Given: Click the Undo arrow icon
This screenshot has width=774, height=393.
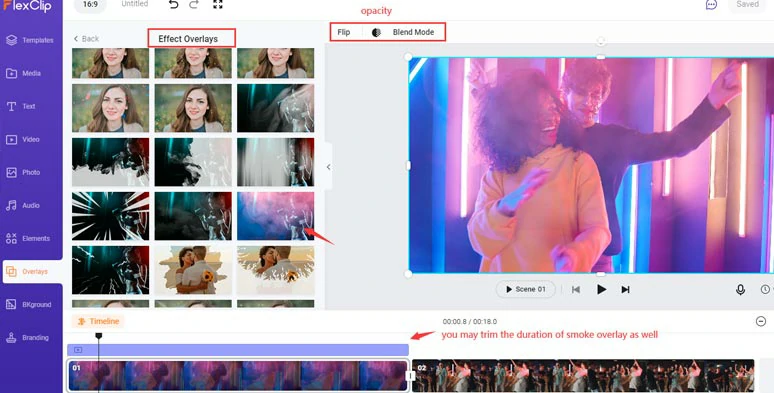Looking at the screenshot, I should (173, 4).
